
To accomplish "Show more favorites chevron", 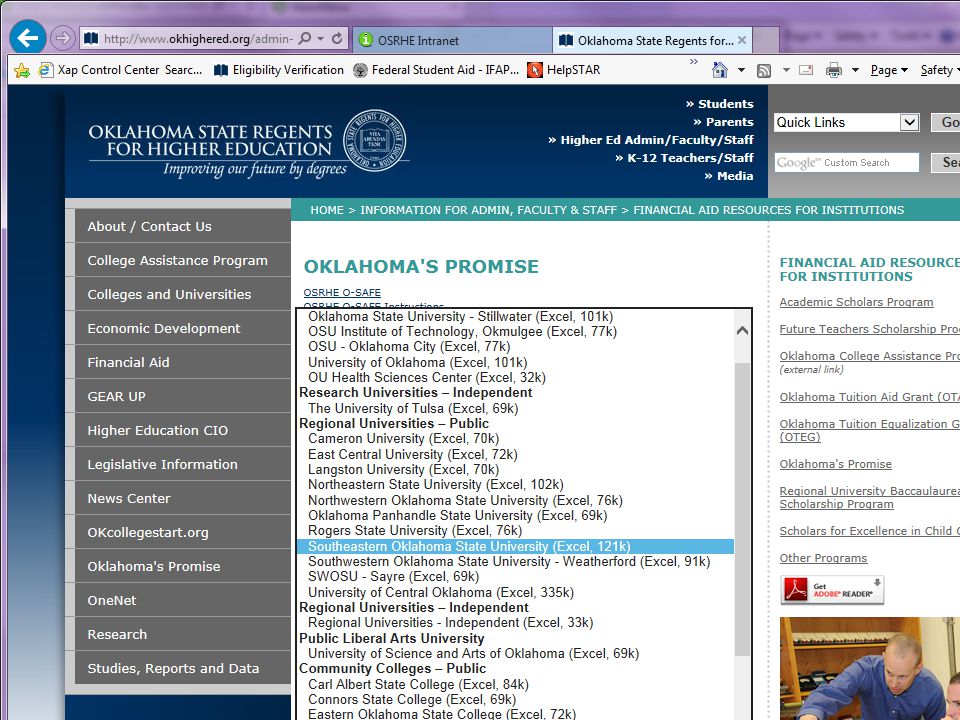I will (x=694, y=61).
